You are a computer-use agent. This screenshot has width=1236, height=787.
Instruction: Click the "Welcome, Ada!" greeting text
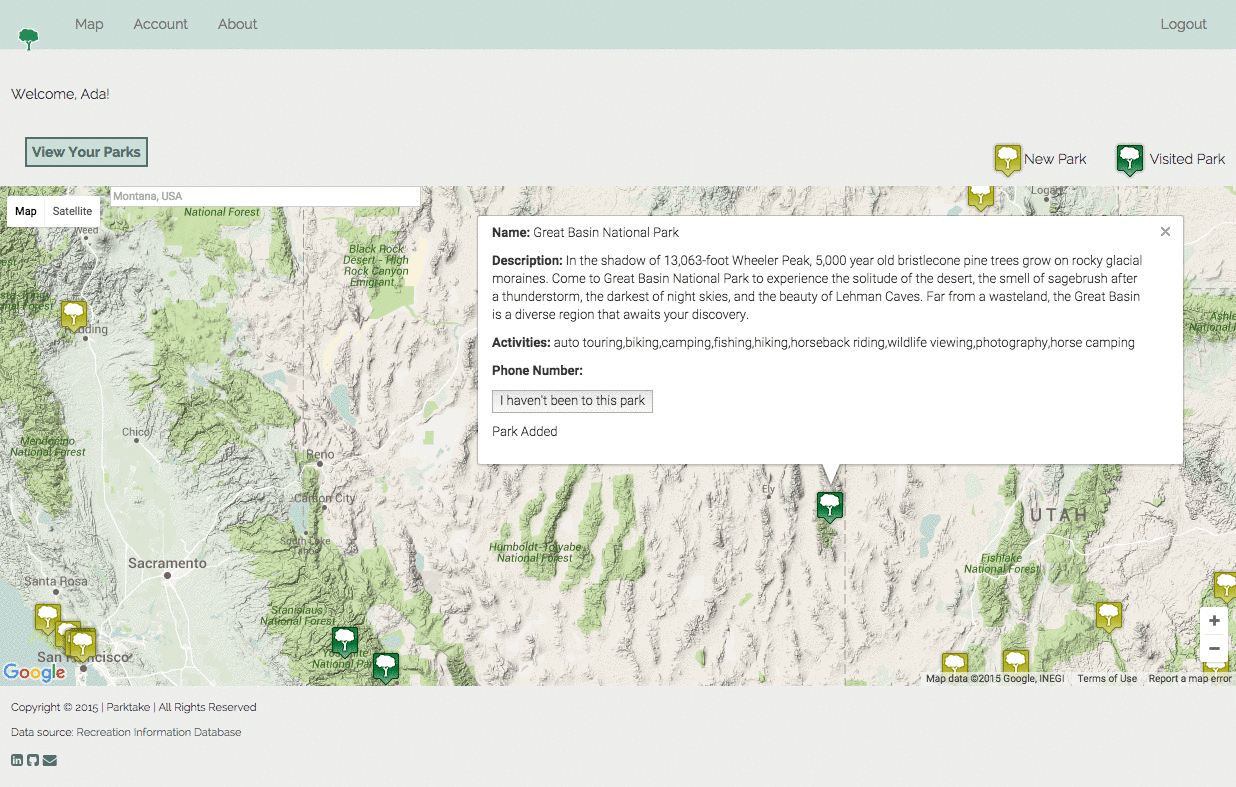[60, 94]
